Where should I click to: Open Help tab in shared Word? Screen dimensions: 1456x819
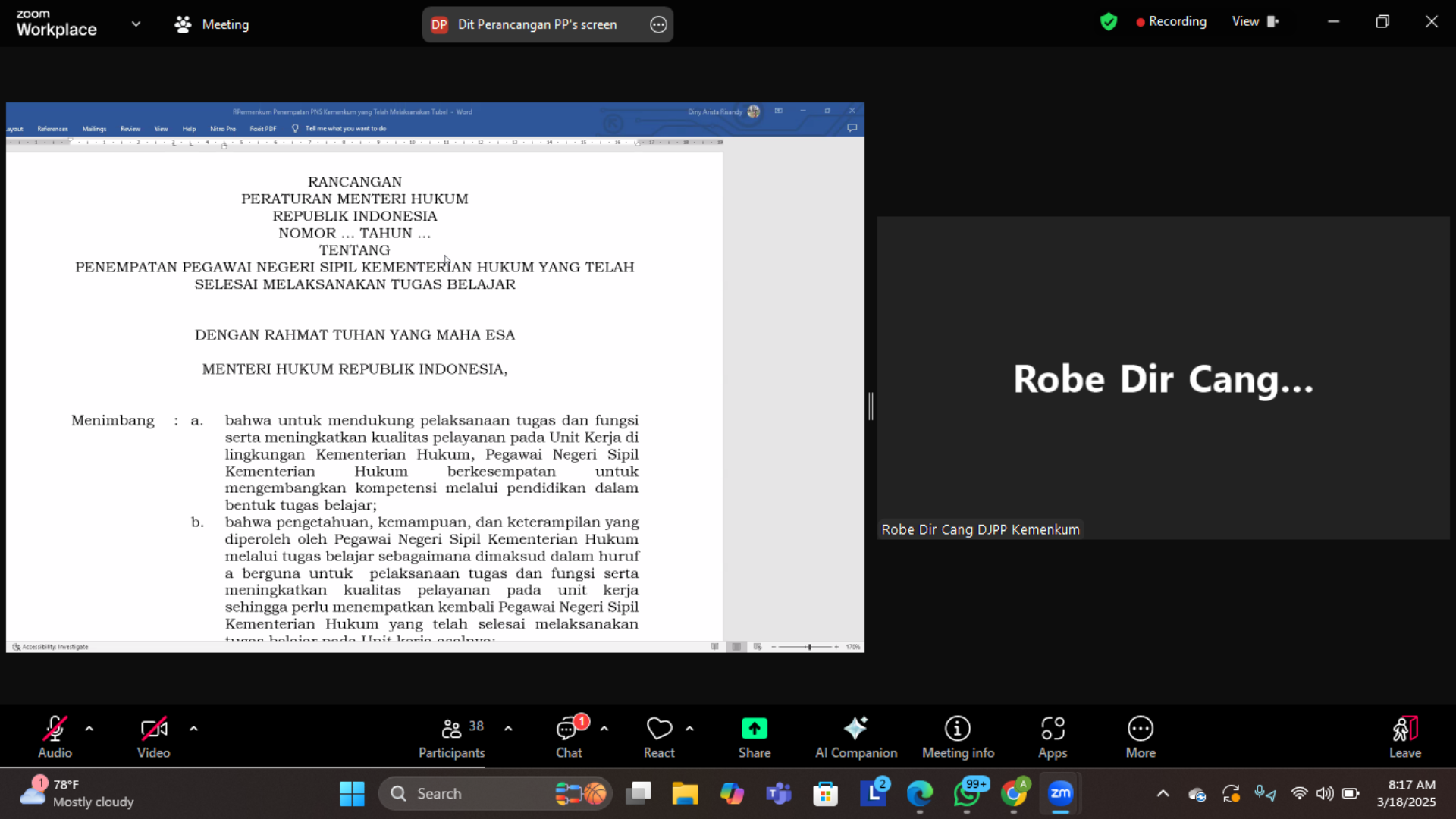coord(189,129)
